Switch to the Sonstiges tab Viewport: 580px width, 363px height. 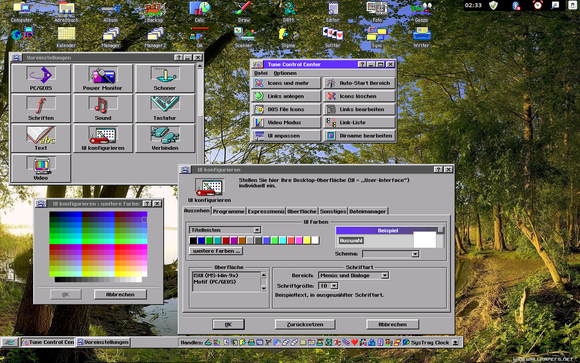333,211
